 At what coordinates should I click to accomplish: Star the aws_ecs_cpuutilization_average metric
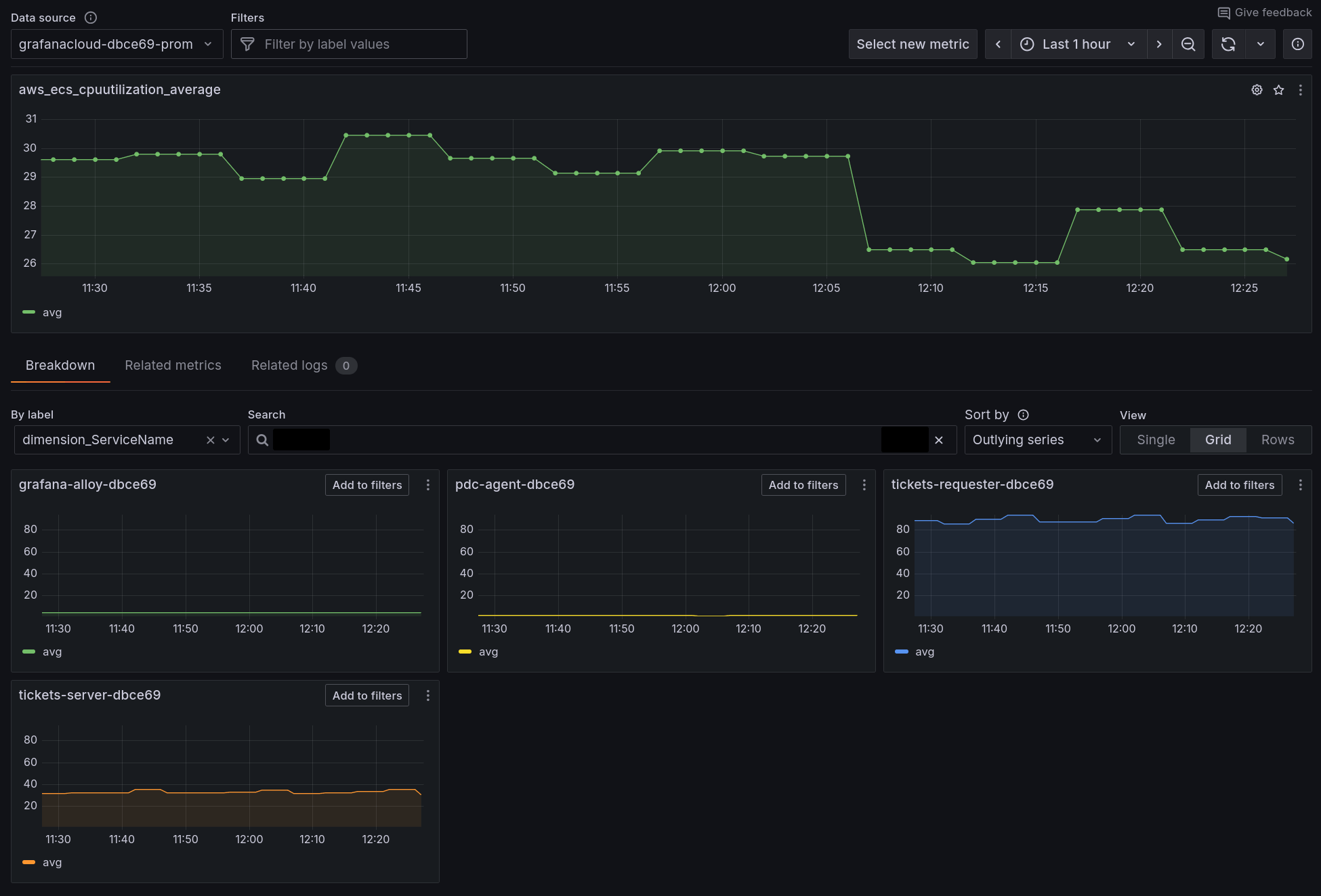(1278, 90)
